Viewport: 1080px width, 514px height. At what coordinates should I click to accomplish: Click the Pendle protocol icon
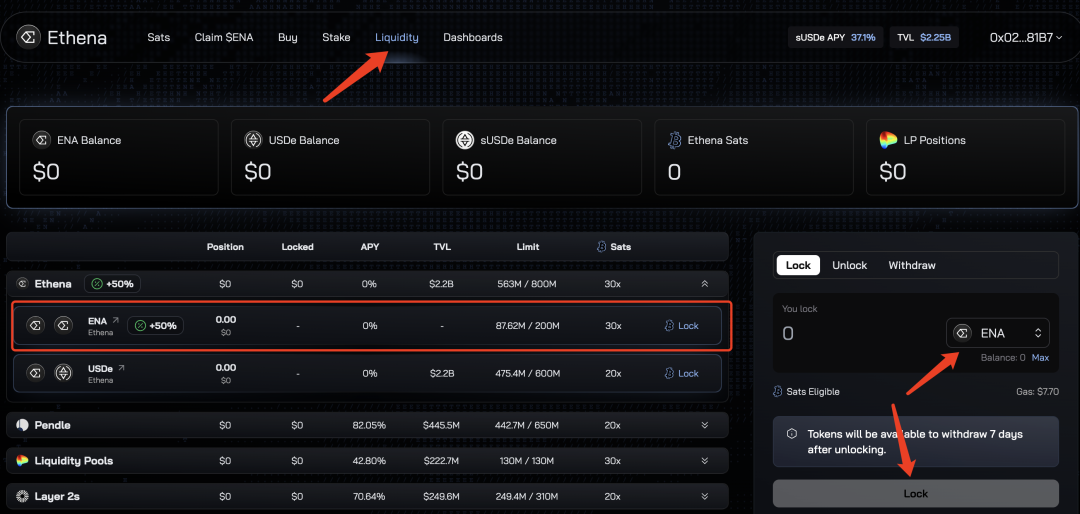(22, 425)
